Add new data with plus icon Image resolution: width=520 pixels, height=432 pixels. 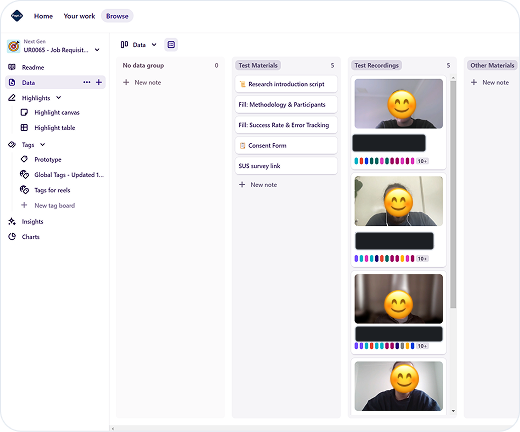pos(99,82)
